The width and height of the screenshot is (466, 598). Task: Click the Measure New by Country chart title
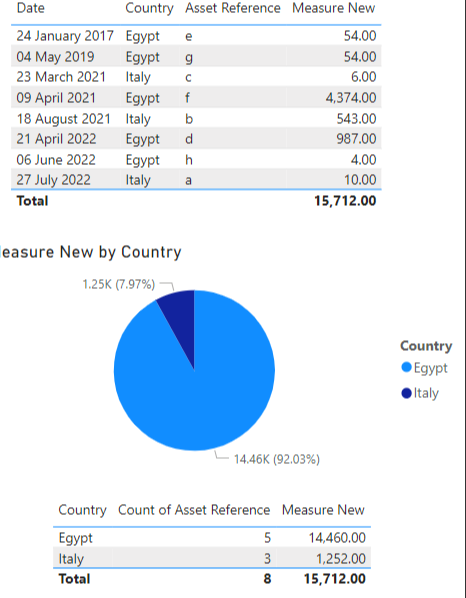(x=90, y=252)
